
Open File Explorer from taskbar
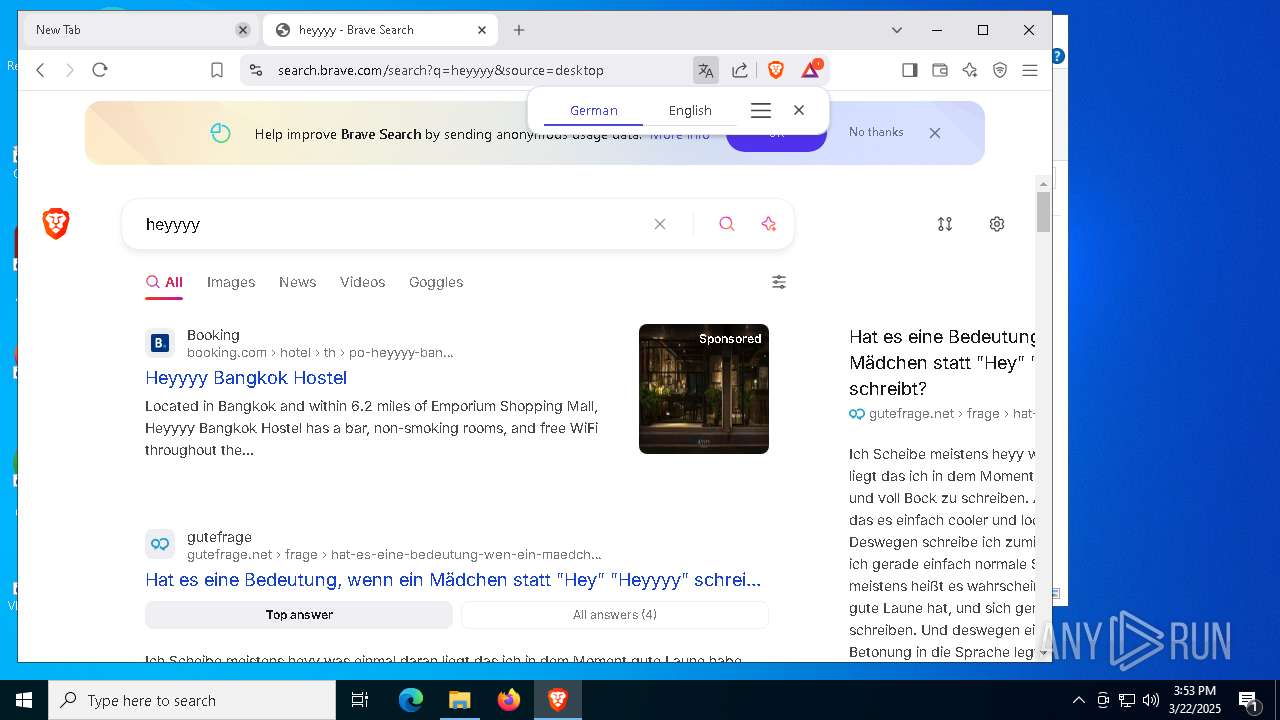[x=459, y=700]
